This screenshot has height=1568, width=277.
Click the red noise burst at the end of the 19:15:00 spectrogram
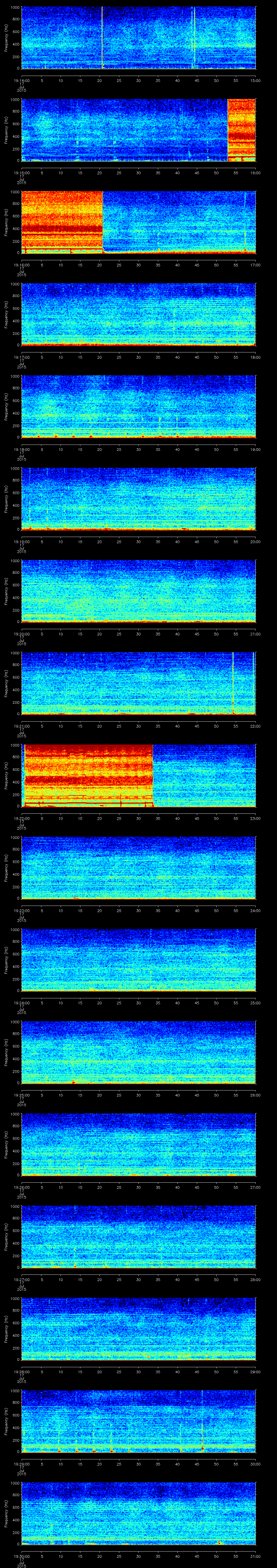point(242,130)
